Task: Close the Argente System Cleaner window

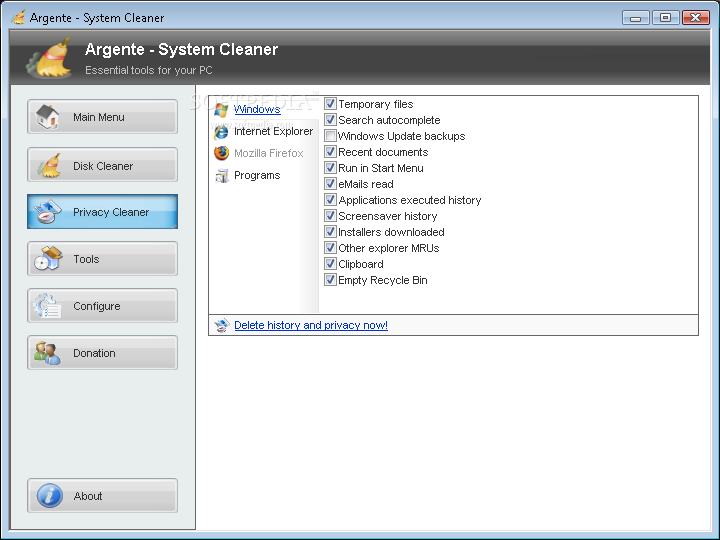Action: [x=696, y=17]
